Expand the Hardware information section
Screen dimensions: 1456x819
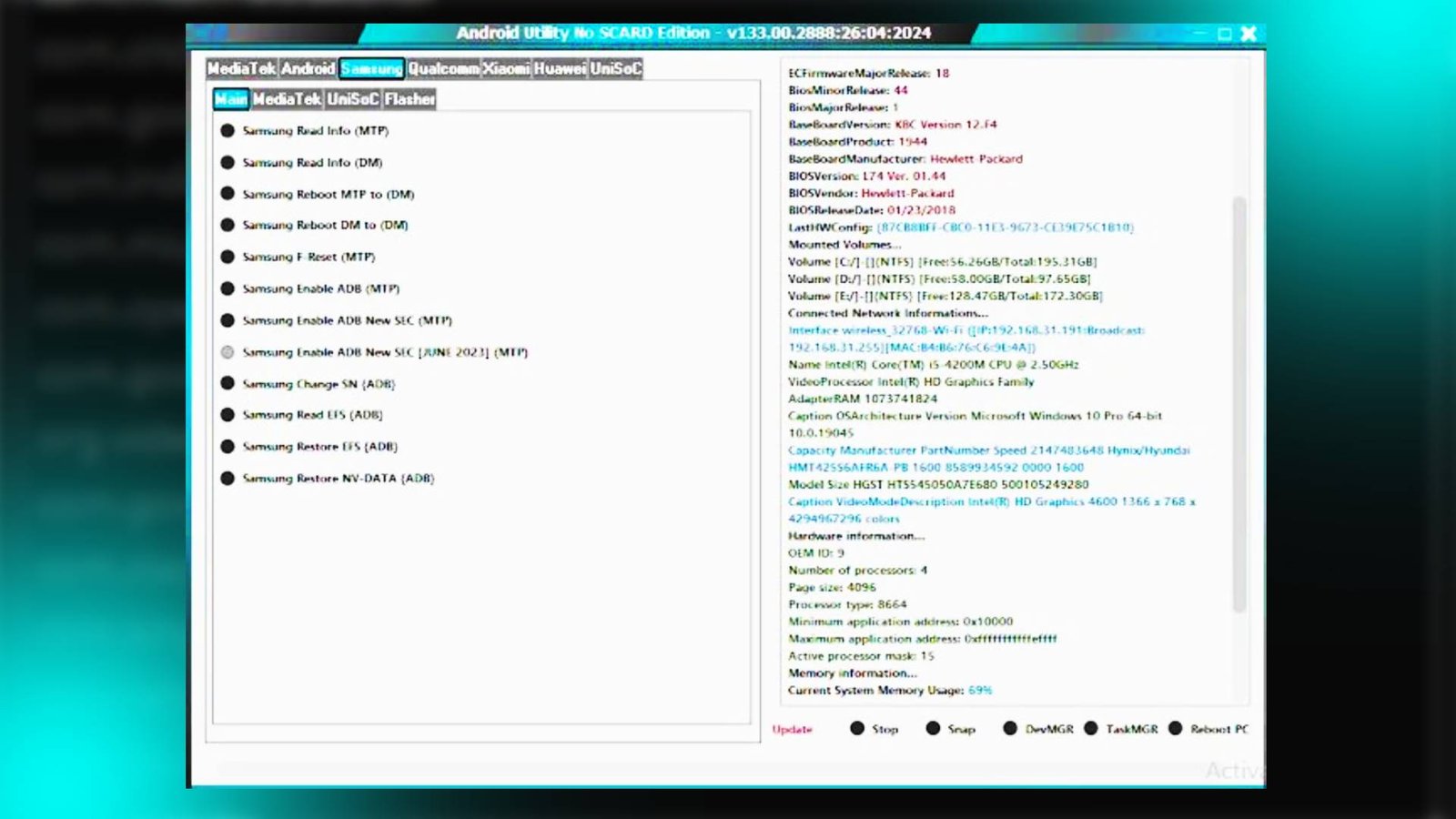pyautogui.click(x=855, y=536)
